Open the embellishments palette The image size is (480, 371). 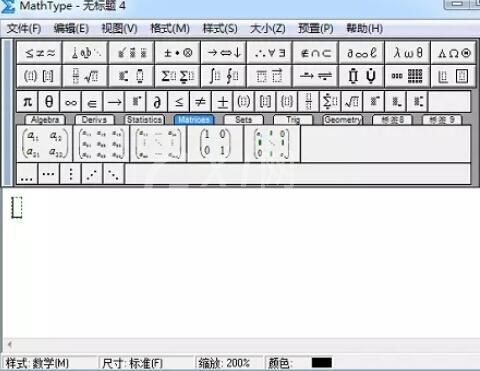[132, 53]
